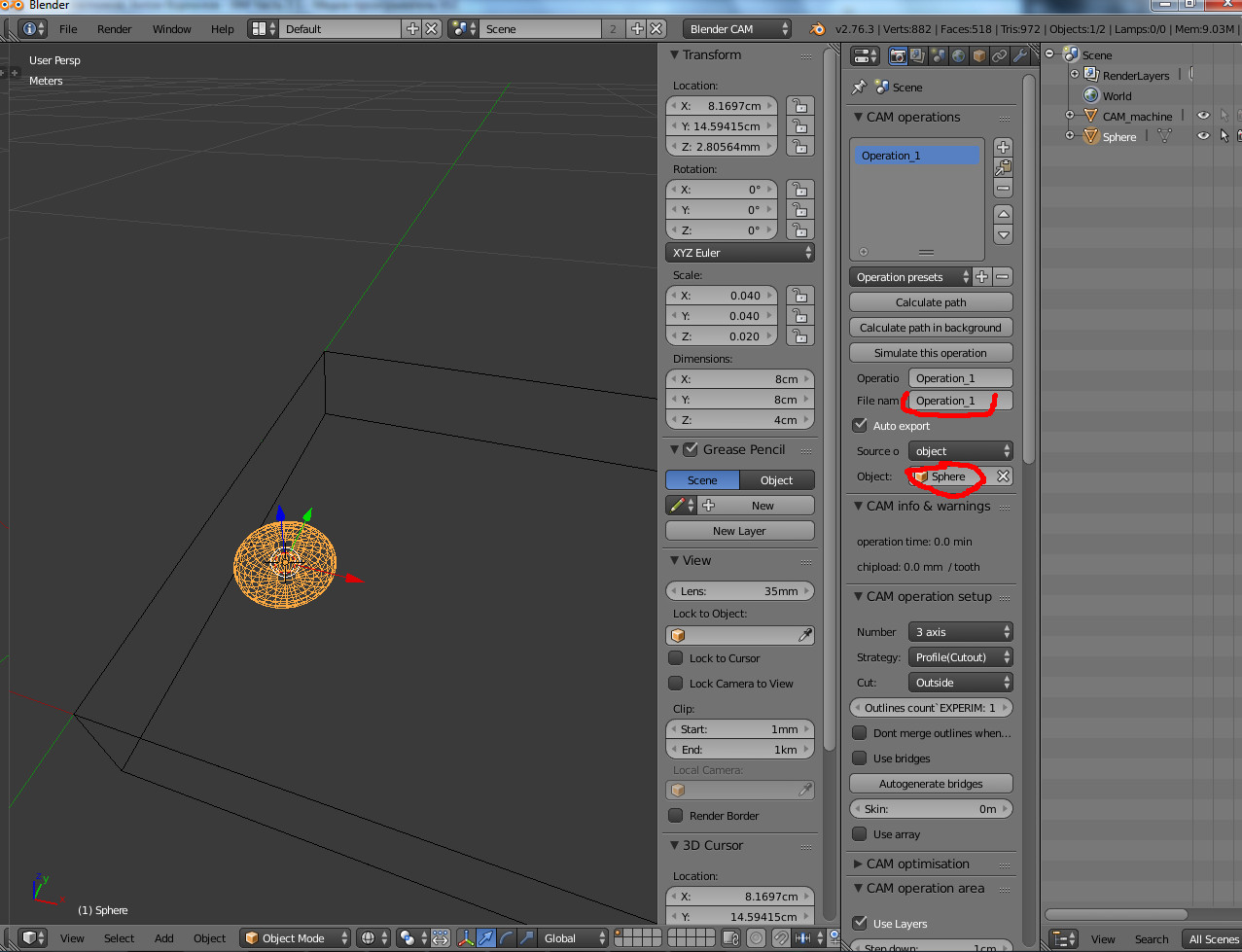This screenshot has height=952, width=1242.
Task: Toggle the Auto export checkbox
Action: (x=860, y=425)
